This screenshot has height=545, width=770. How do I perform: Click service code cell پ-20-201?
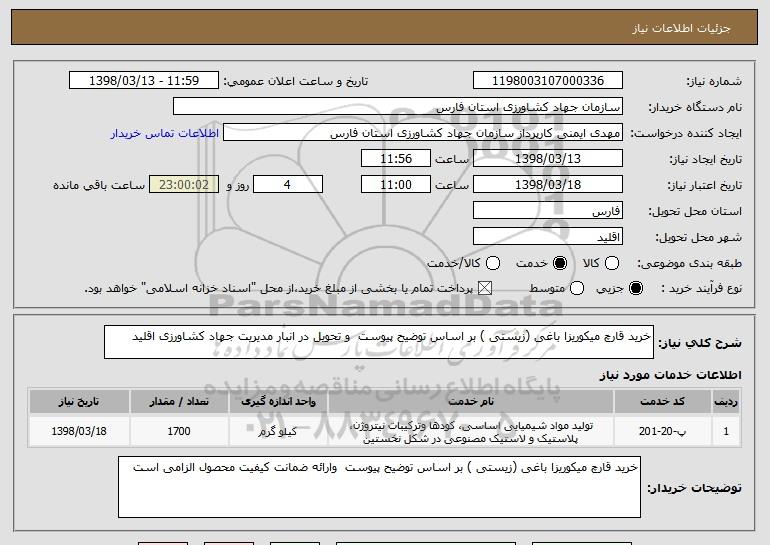pyautogui.click(x=662, y=431)
